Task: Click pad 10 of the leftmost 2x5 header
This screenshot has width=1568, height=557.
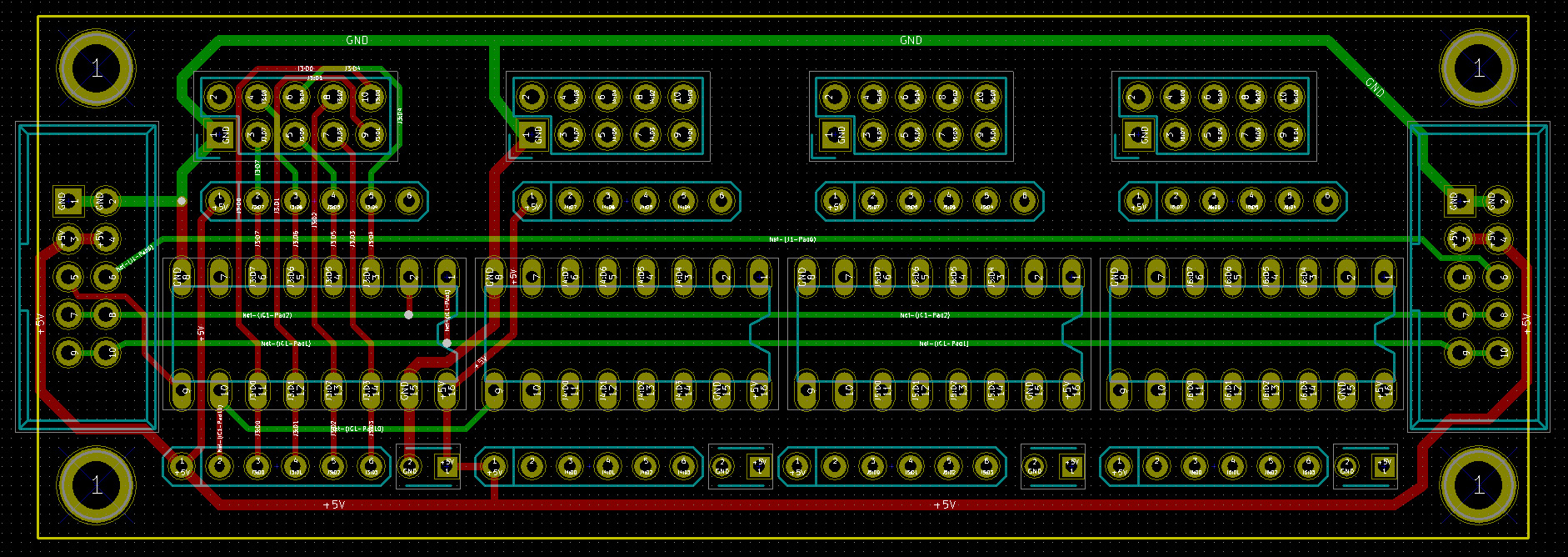Action: (371, 97)
